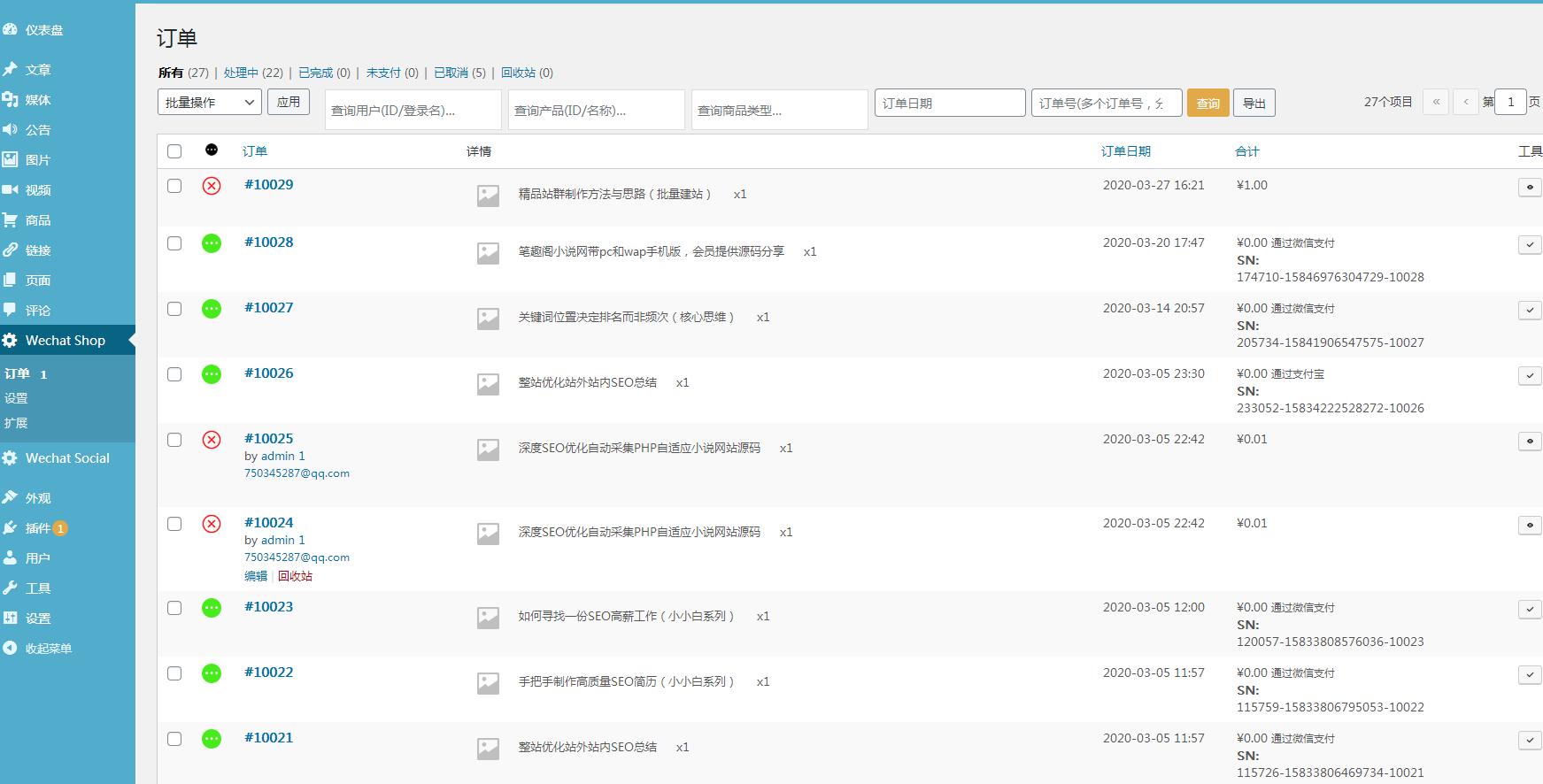Open the 查询产品 product search combo box

597,110
